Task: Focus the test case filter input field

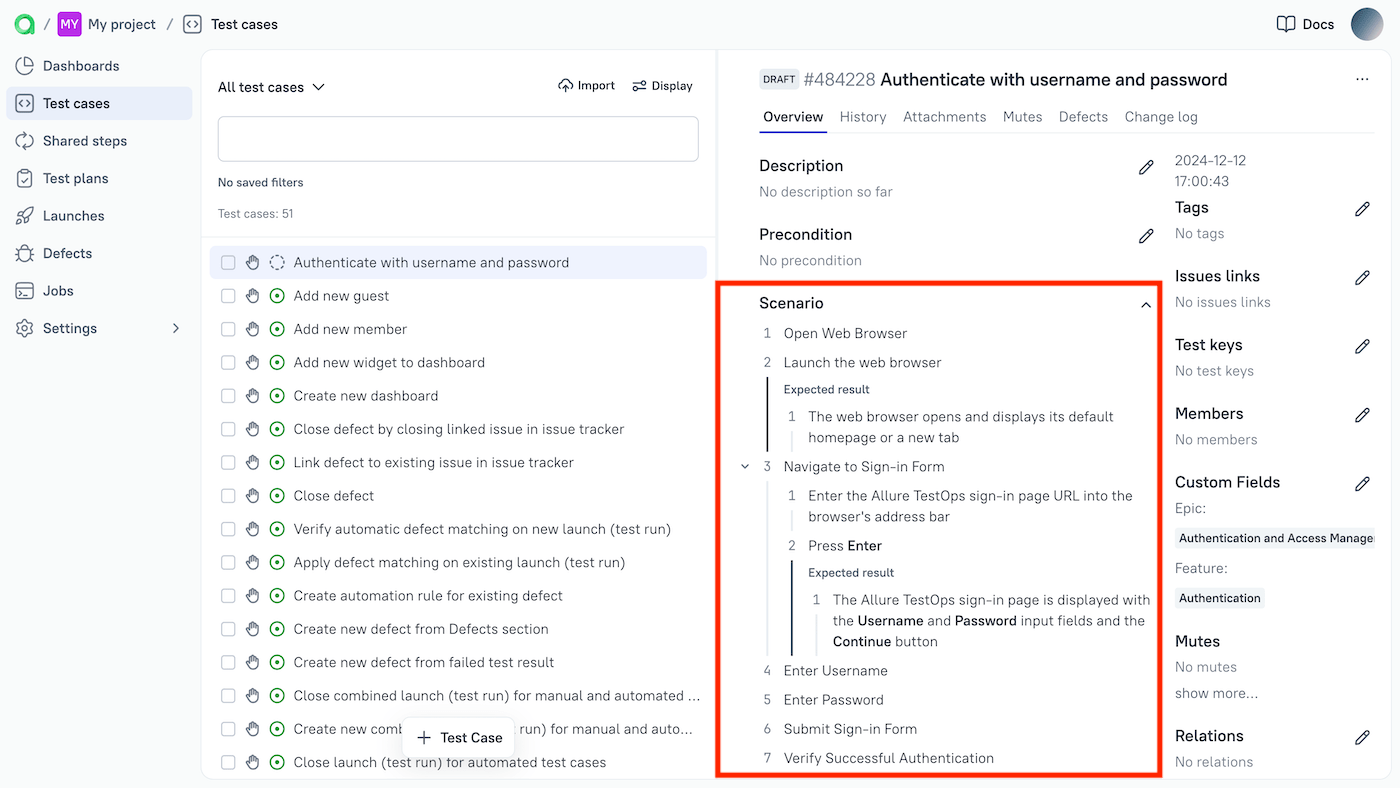Action: (458, 139)
